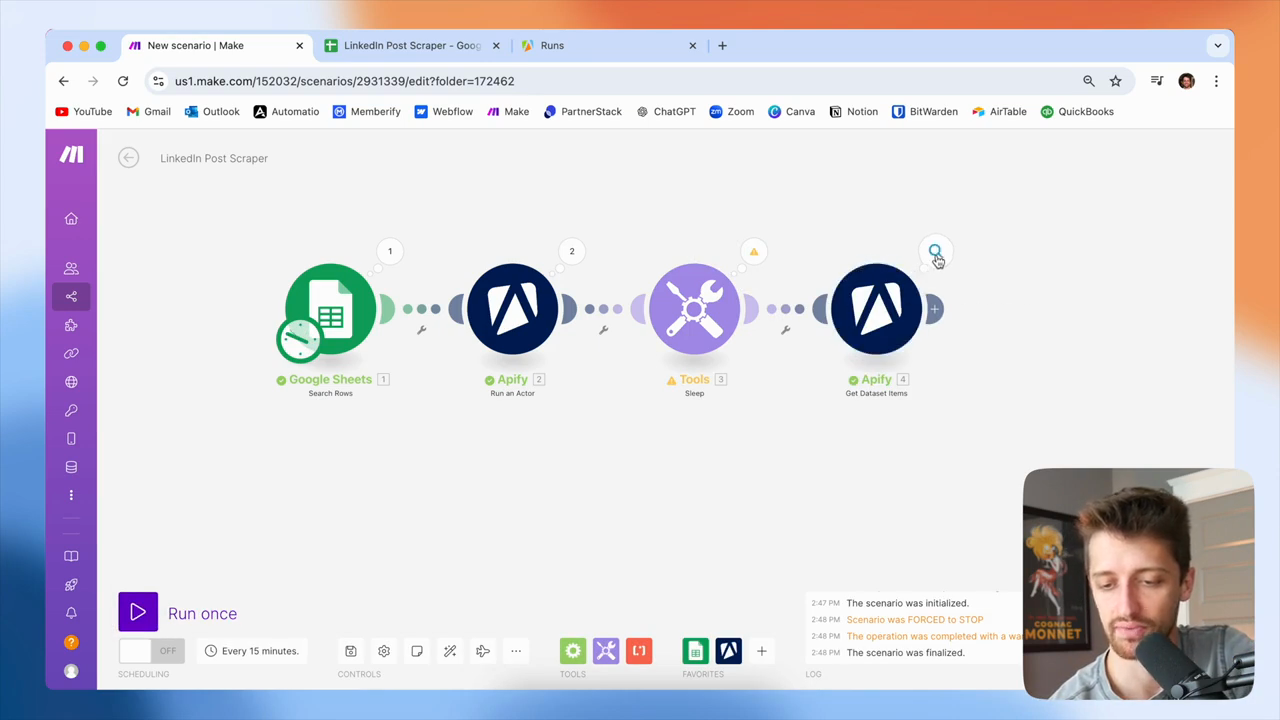Open the Tools Sleep module
The width and height of the screenshot is (1280, 720).
(694, 309)
